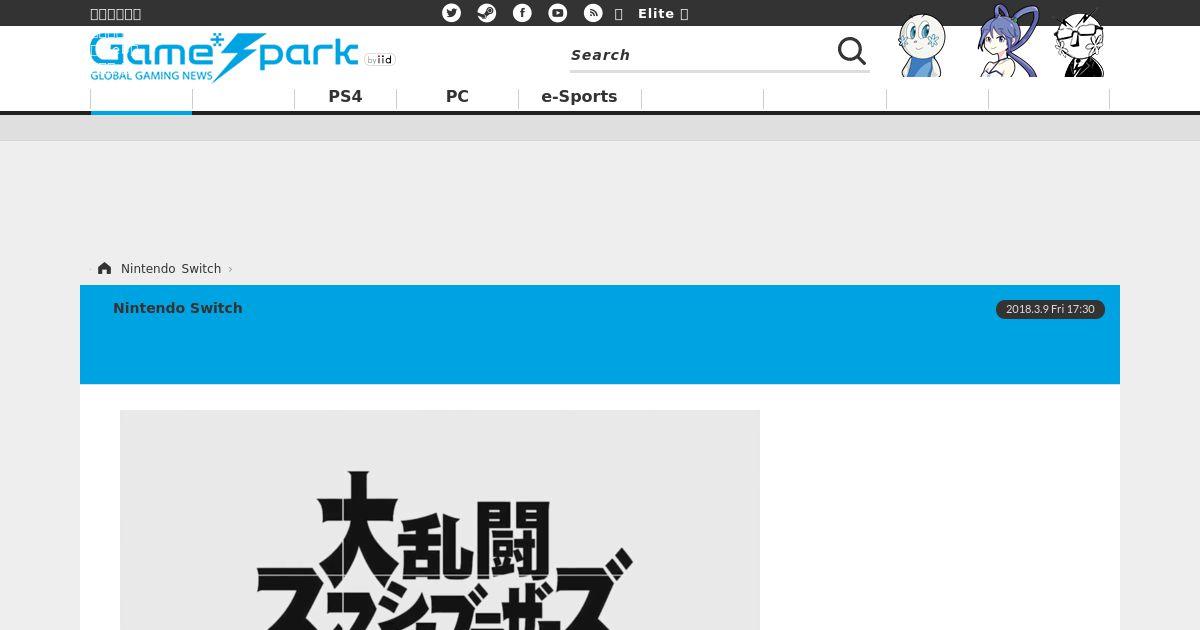Click the iid badge beside logo
1200x630 pixels.
tap(380, 60)
